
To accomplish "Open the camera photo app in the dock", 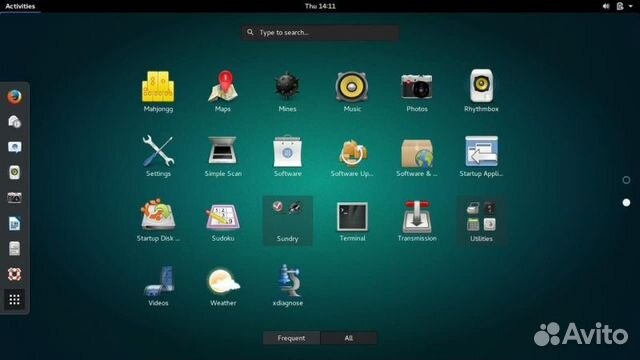I will point(14,198).
